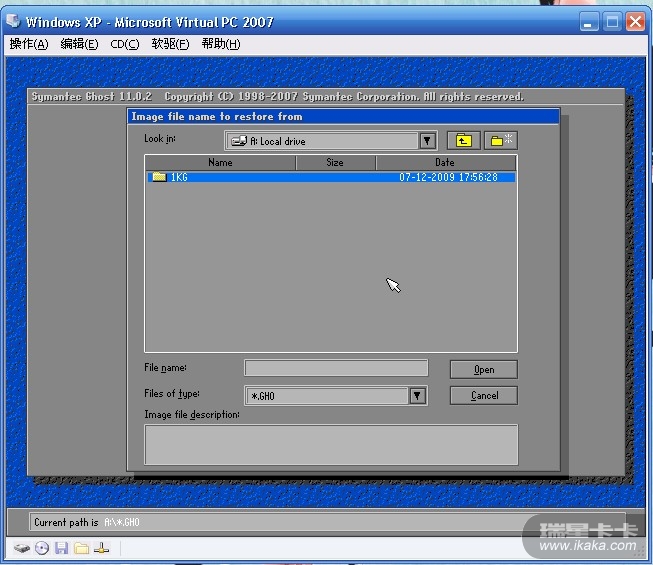The height and width of the screenshot is (565, 653).
Task: Click the shared folder icon in status bar
Action: (x=81, y=548)
